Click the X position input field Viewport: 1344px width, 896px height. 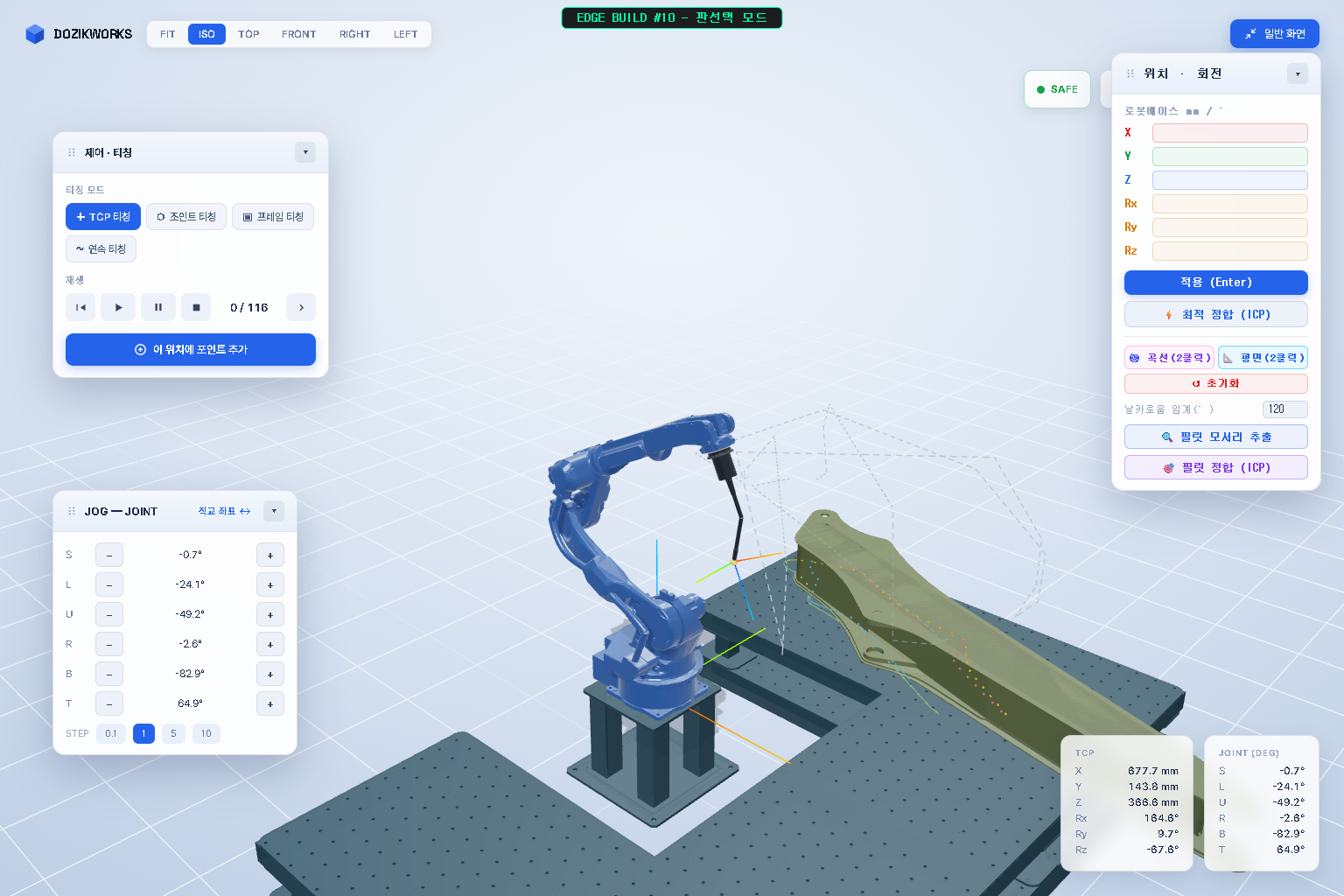pyautogui.click(x=1230, y=133)
